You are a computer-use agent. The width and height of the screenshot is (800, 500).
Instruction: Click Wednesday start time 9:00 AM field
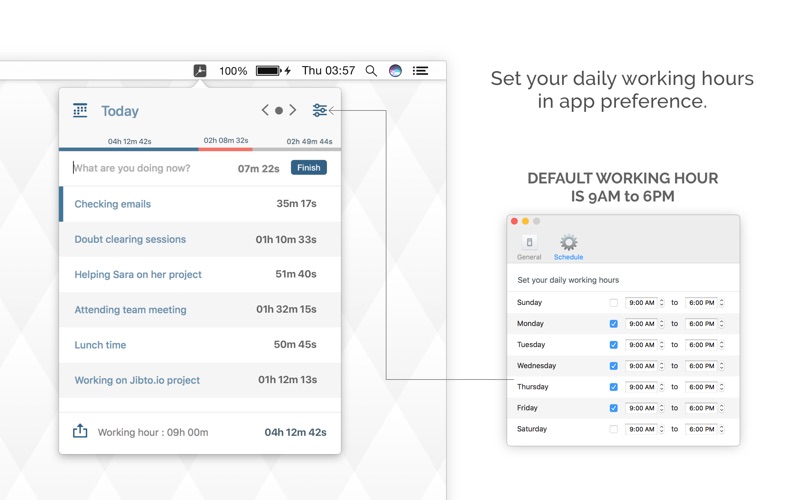(x=641, y=366)
